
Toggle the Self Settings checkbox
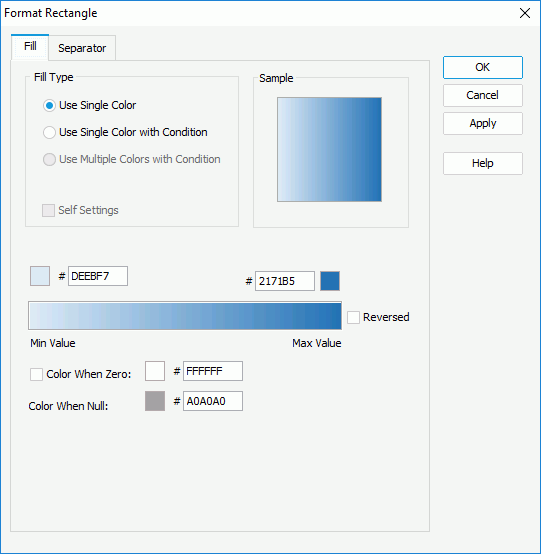coord(80,210)
